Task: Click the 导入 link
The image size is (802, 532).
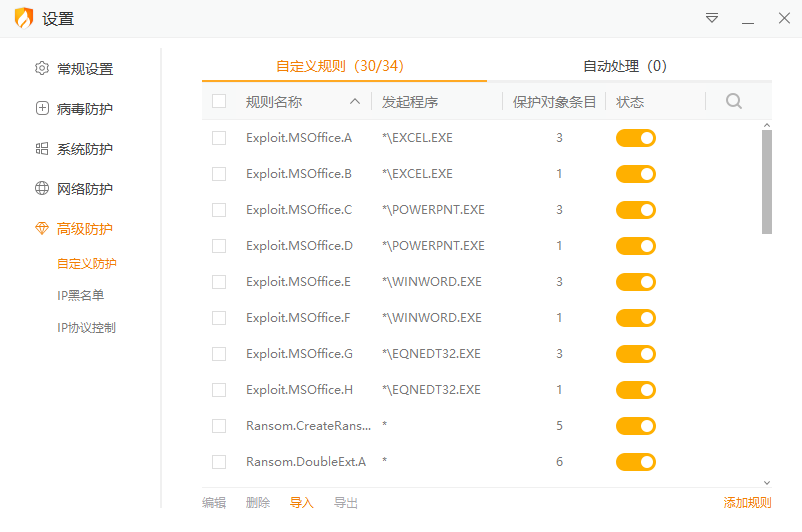Action: pyautogui.click(x=302, y=503)
